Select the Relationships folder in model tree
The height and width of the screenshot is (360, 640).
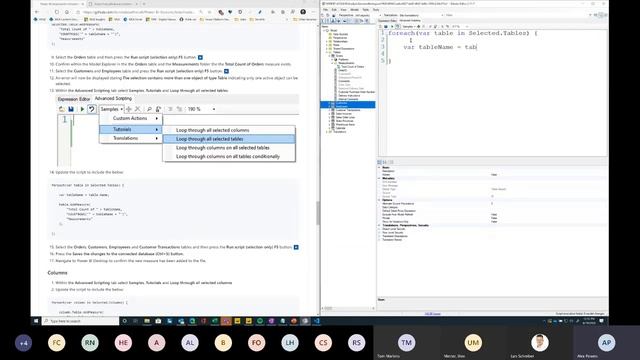tap(340, 41)
